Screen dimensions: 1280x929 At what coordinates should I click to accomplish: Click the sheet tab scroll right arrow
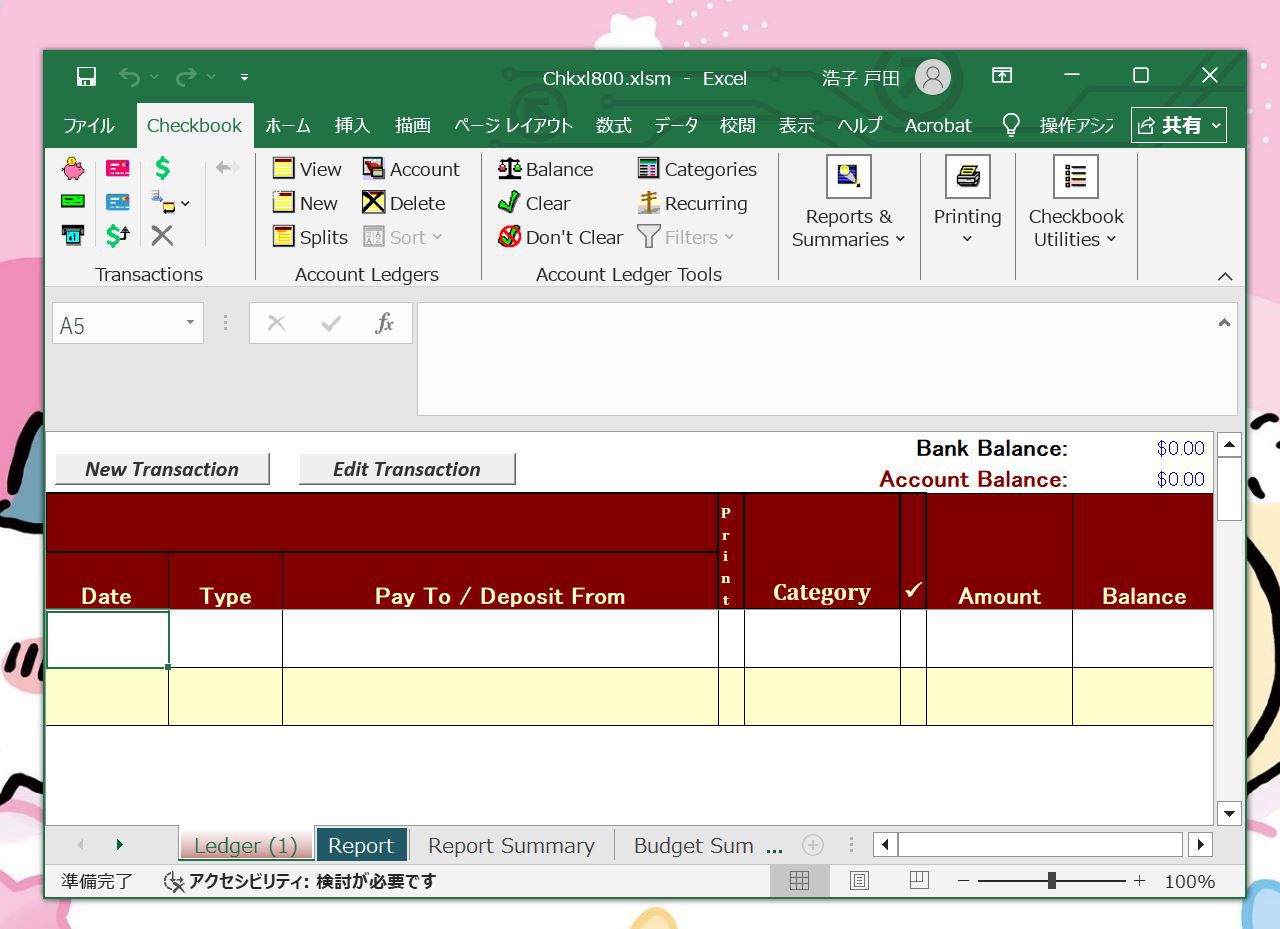[119, 845]
